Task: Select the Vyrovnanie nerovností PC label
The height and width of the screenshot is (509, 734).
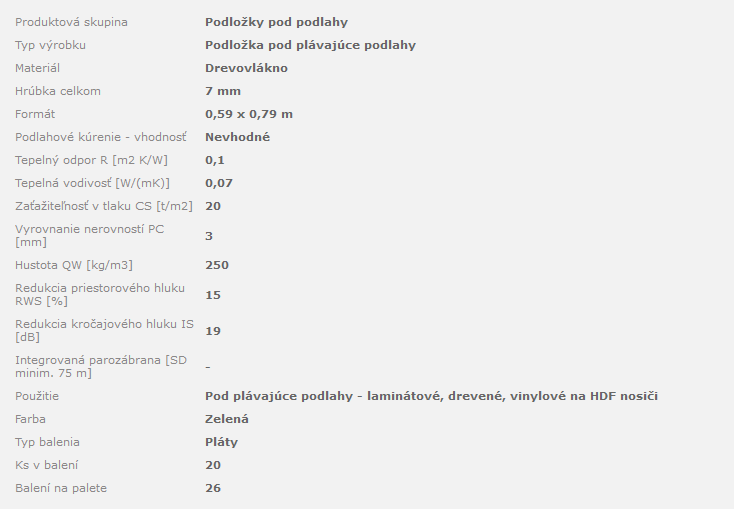Action: (89, 236)
